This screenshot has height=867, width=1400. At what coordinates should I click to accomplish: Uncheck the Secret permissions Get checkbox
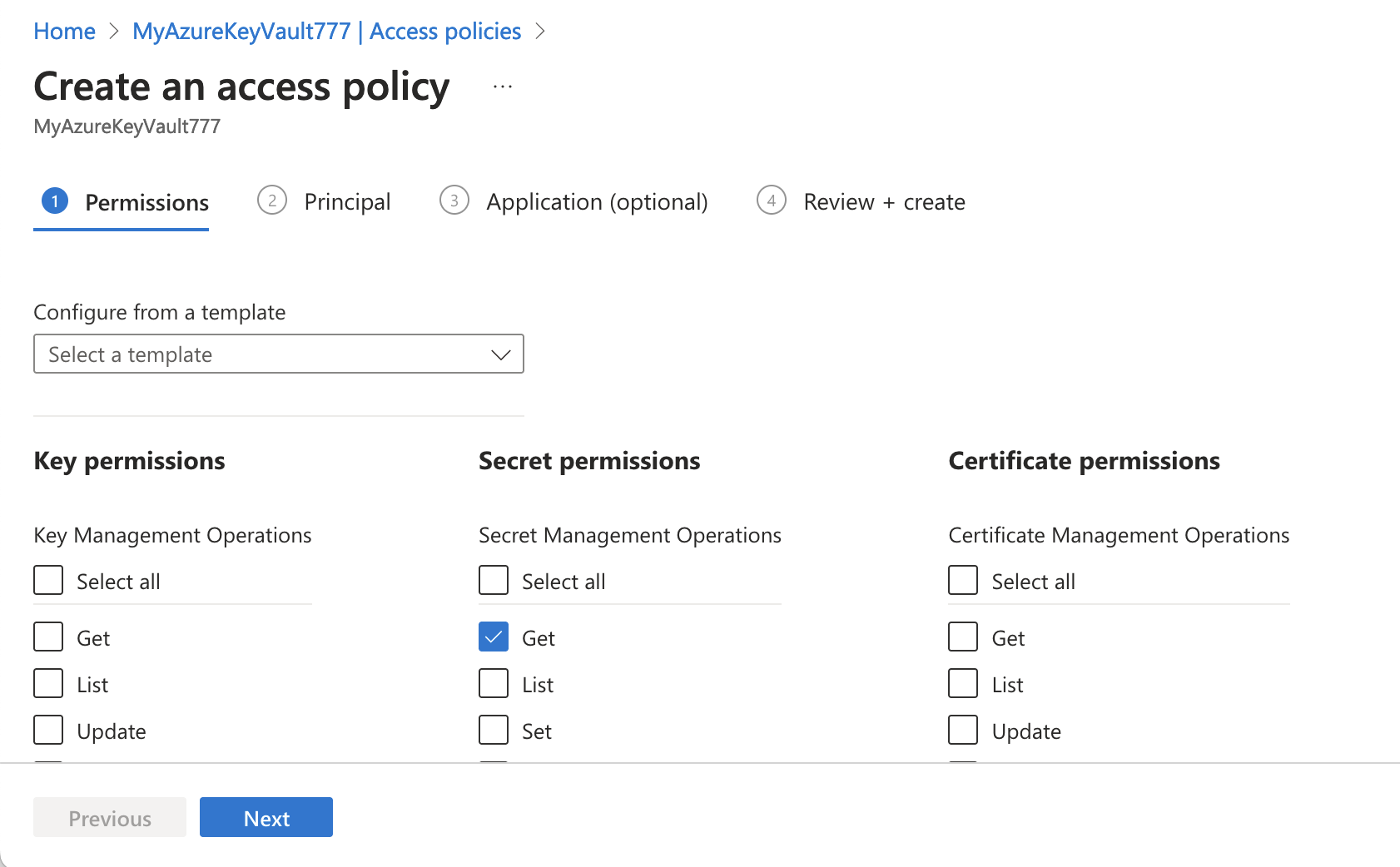pyautogui.click(x=494, y=637)
